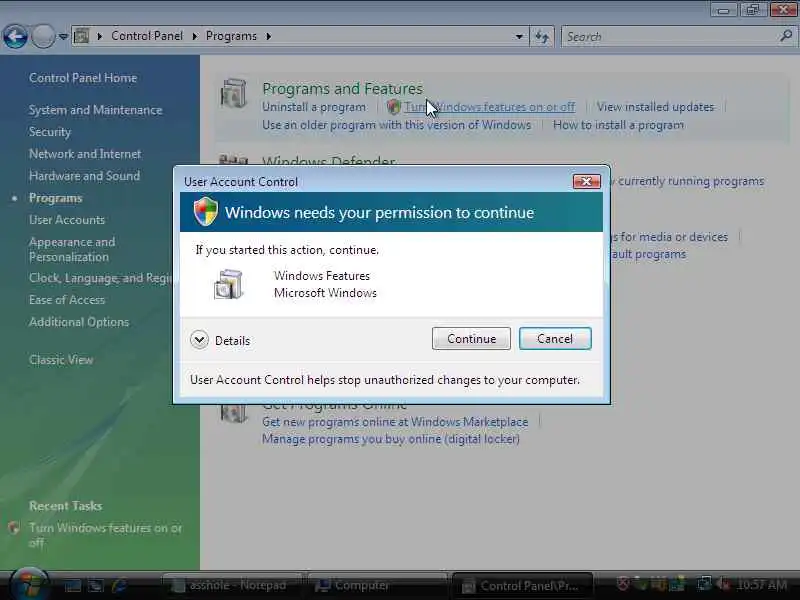
Task: Open Clock, Language, and Region category
Action: tap(101, 278)
